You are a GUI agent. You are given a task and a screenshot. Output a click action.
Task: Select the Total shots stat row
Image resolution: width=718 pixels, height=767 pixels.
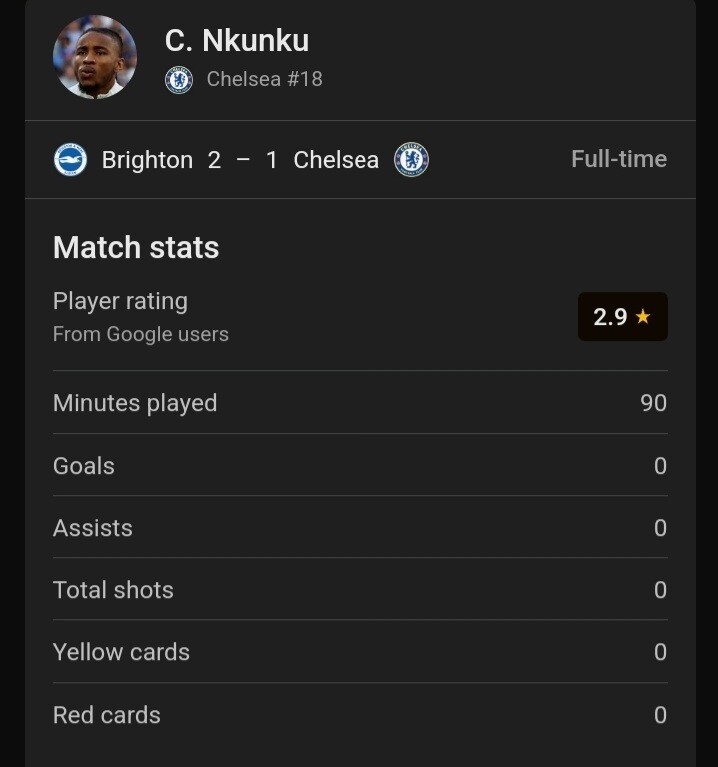[x=359, y=590]
